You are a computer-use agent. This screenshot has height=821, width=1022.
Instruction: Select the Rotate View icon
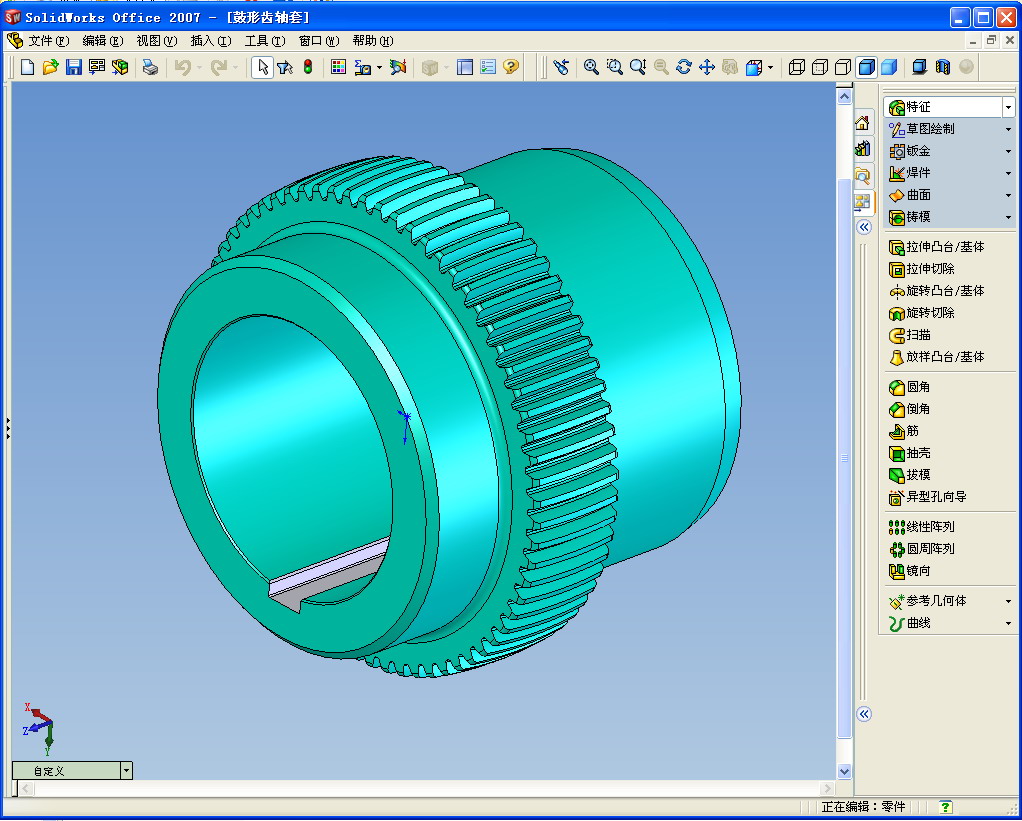[684, 66]
